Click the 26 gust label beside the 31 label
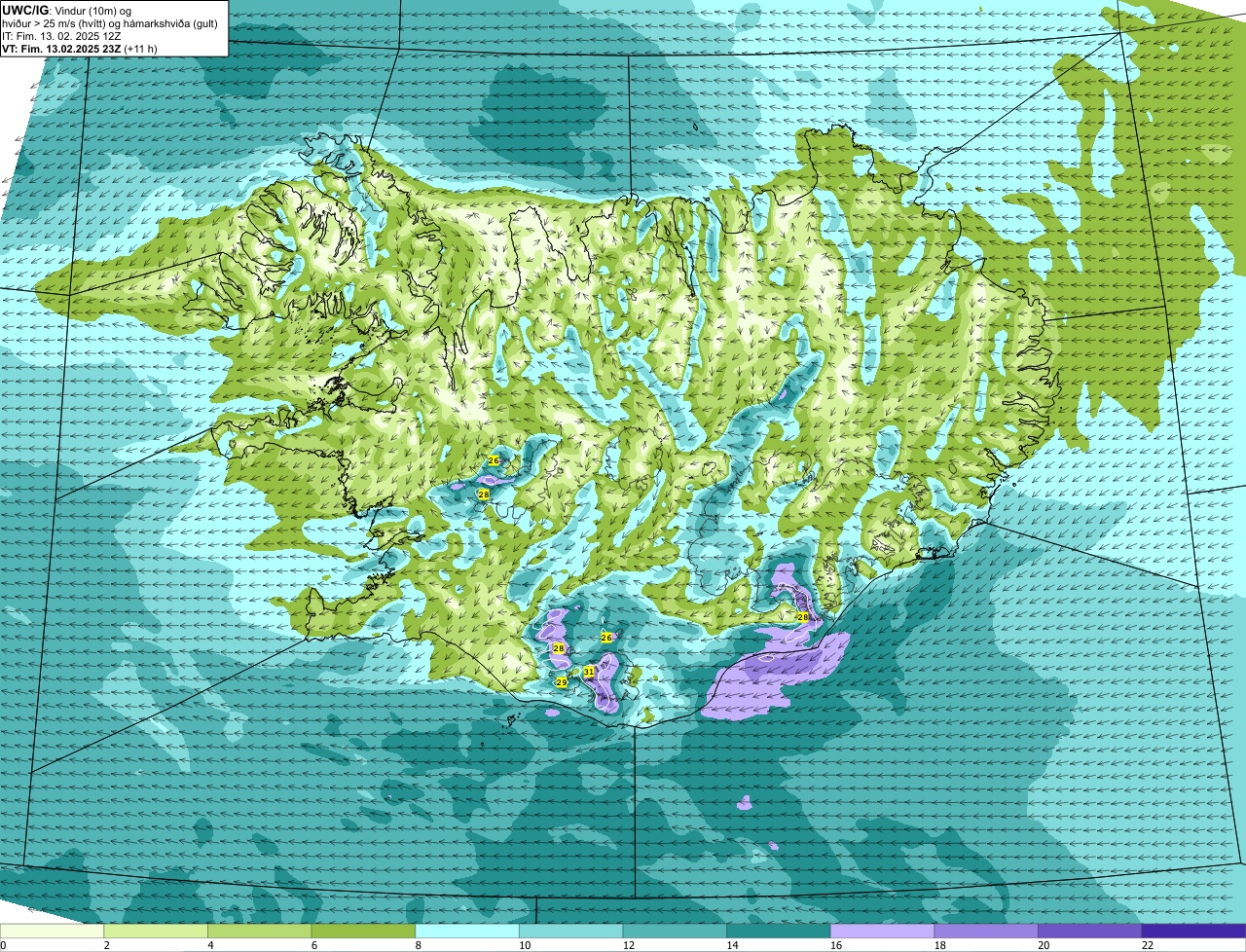 [x=606, y=638]
